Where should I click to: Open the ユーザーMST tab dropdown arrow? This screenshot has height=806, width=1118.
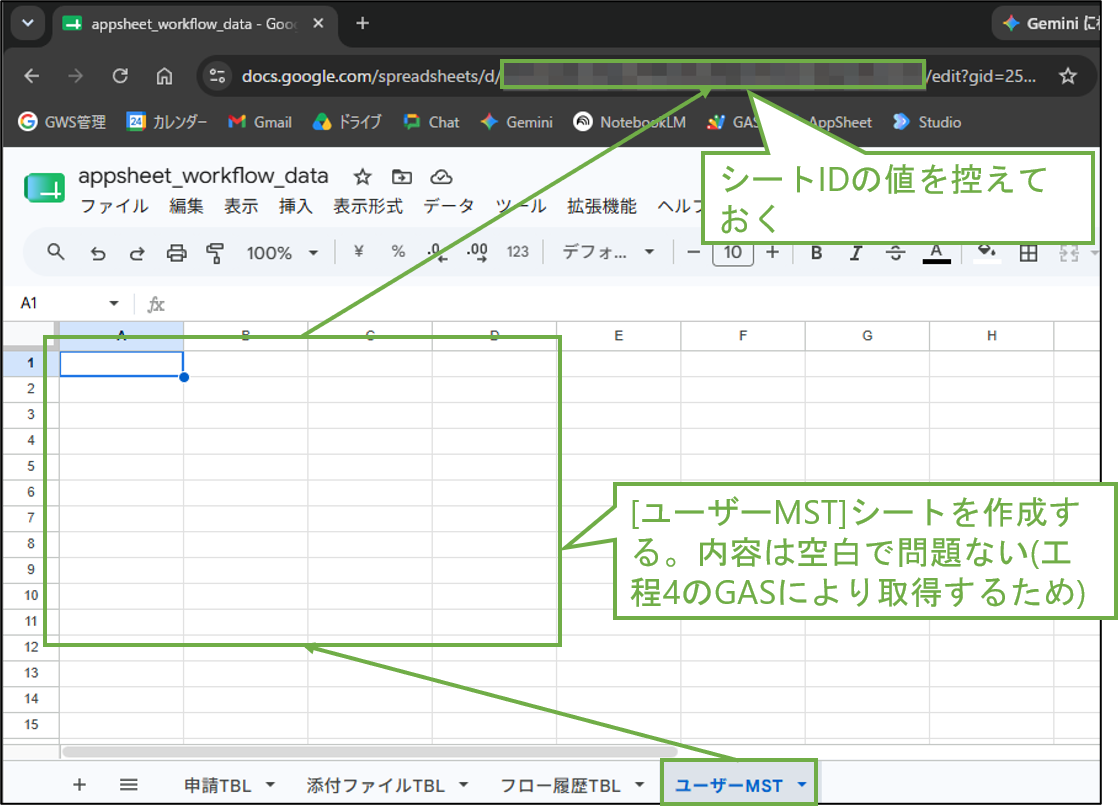[802, 785]
